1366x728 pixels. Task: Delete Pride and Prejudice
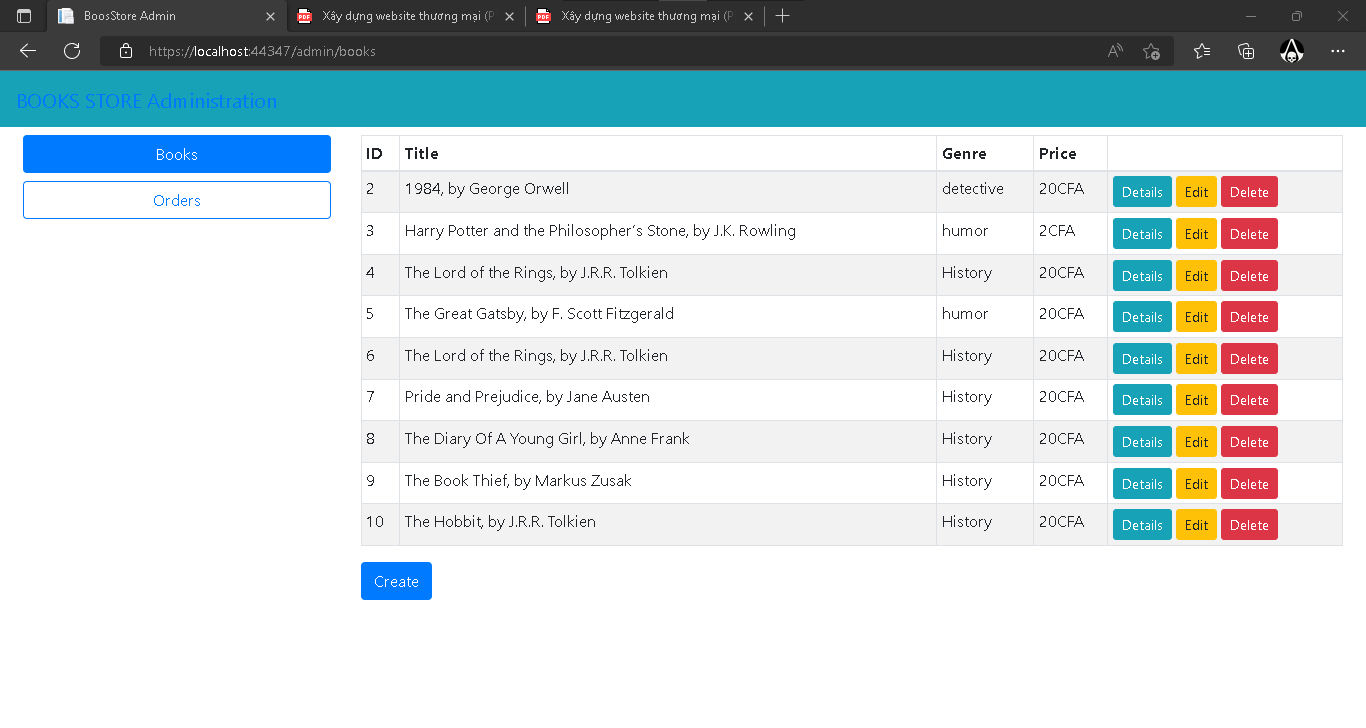point(1249,400)
